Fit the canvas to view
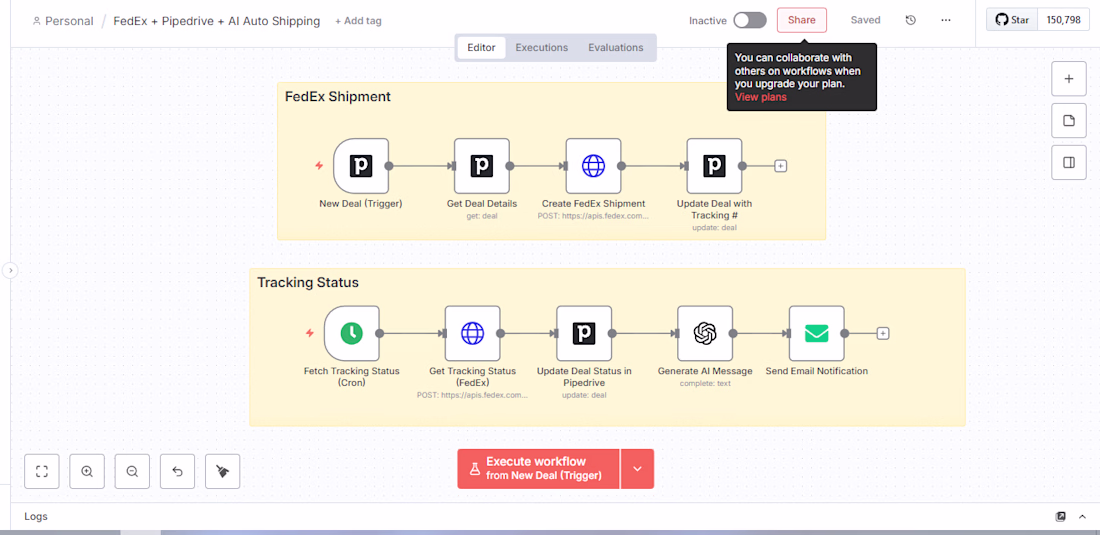 (42, 471)
